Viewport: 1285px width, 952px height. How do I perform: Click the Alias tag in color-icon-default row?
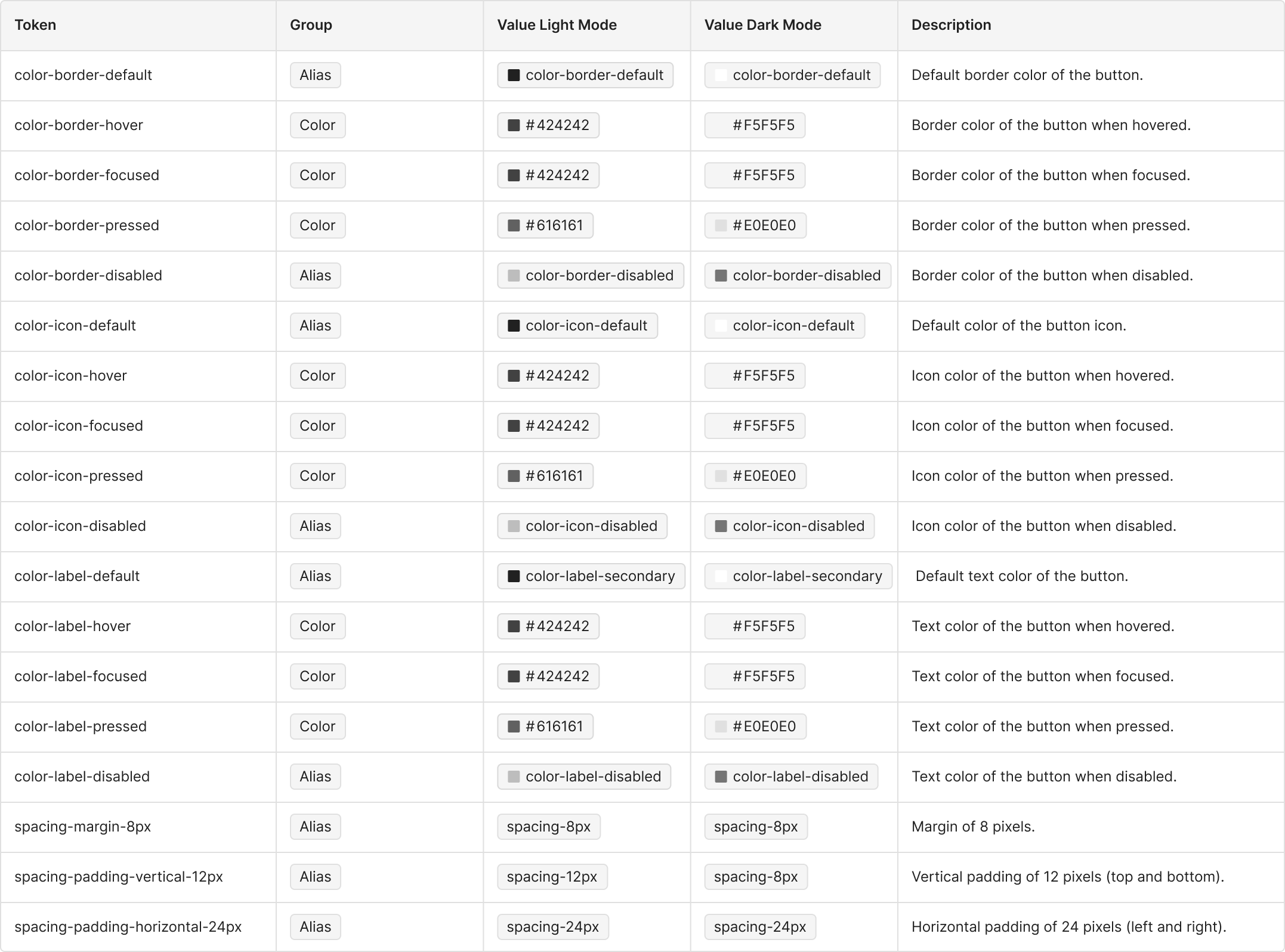pyautogui.click(x=315, y=326)
